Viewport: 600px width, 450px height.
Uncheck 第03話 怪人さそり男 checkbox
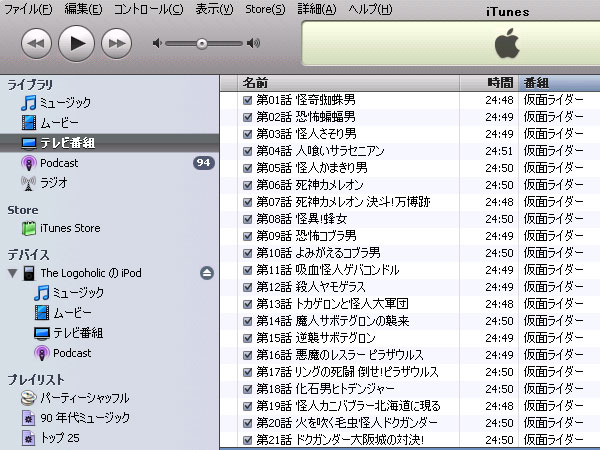point(248,134)
